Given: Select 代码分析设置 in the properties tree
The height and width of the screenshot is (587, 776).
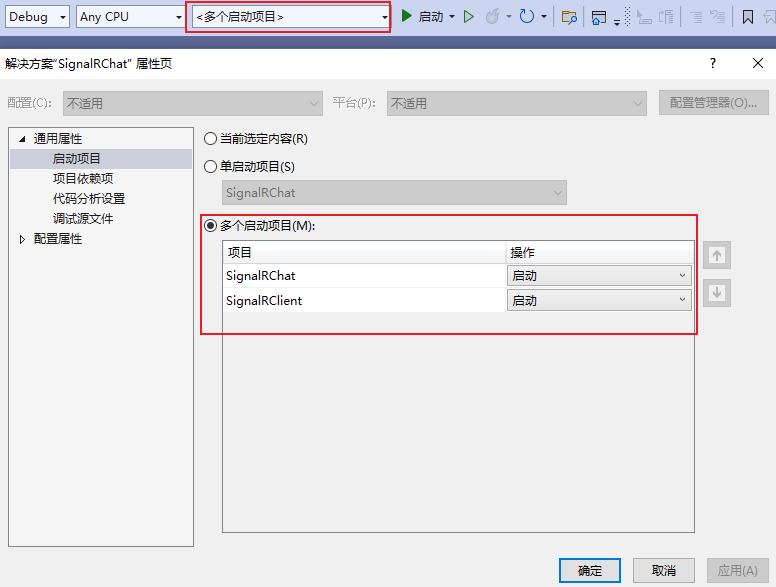Looking at the screenshot, I should coord(89,198).
